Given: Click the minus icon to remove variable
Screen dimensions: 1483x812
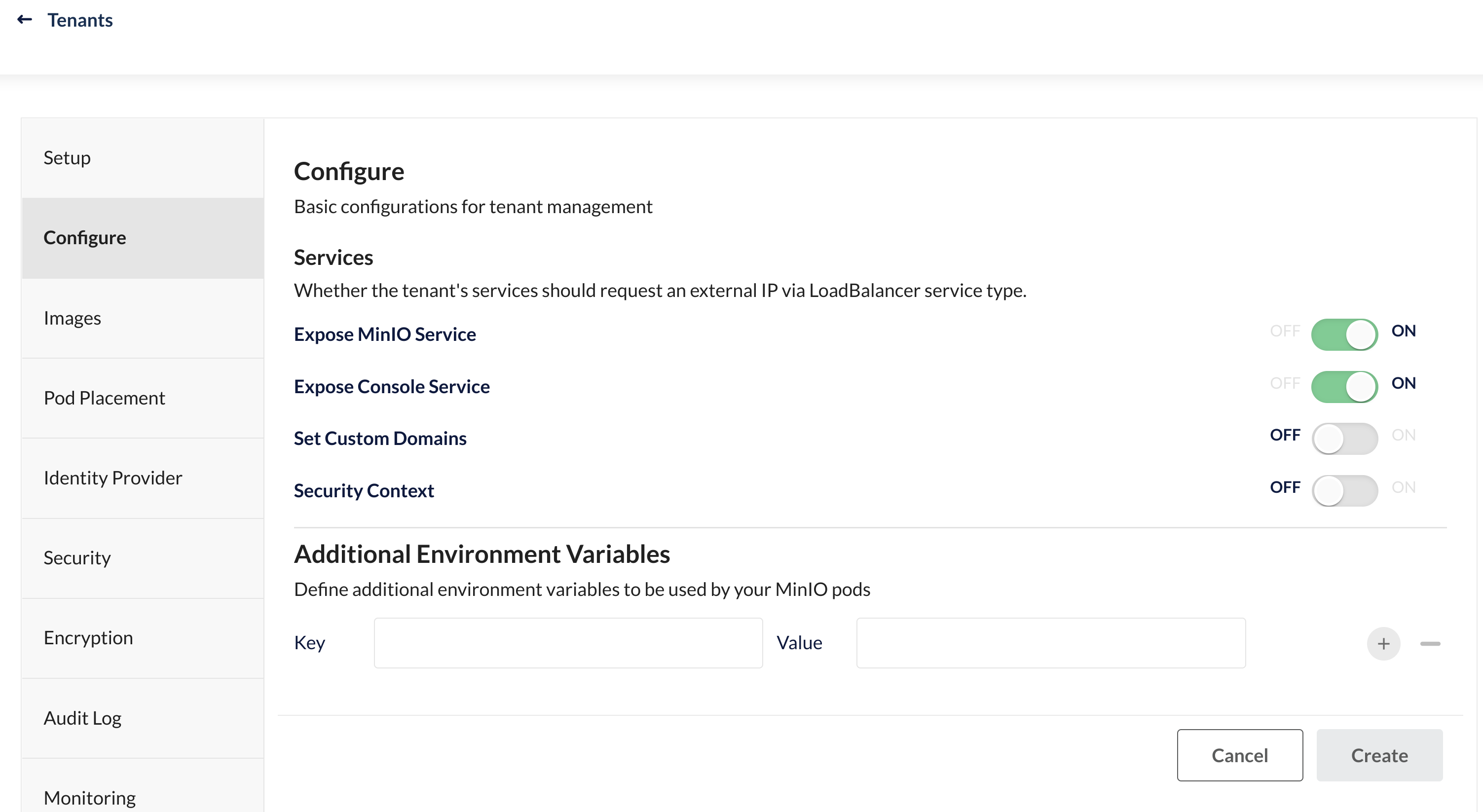Looking at the screenshot, I should coord(1430,643).
